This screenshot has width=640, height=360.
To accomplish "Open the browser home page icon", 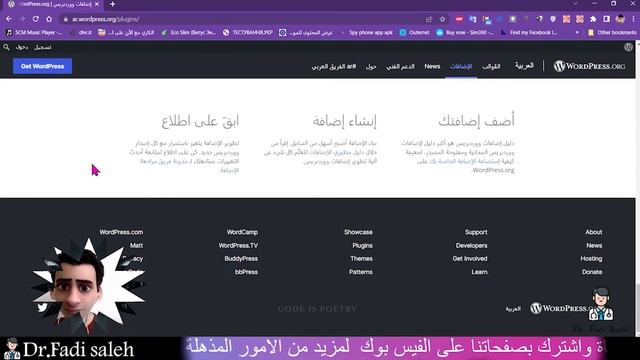I will pos(49,19).
